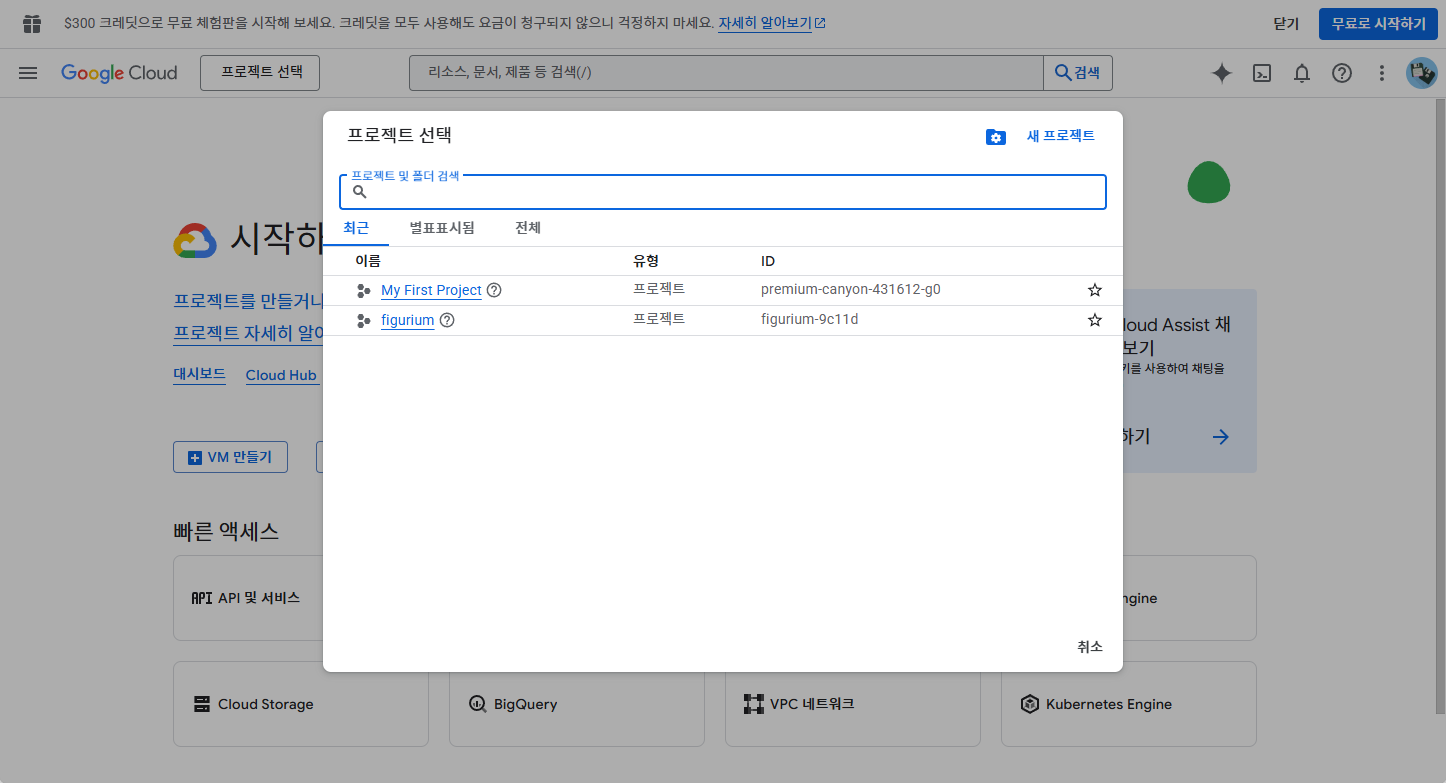Screen dimensions: 1446x783
Task: Open Gemini AI sparkle assistant icon
Action: [1221, 73]
